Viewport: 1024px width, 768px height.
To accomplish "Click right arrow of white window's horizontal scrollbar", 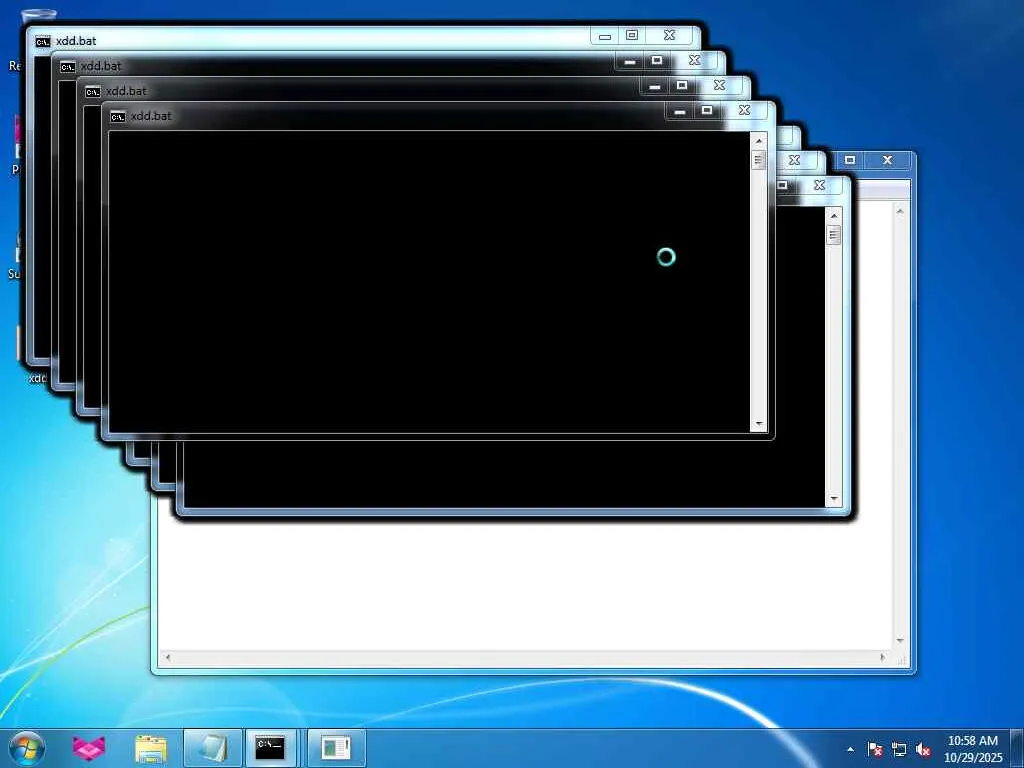I will [x=883, y=658].
